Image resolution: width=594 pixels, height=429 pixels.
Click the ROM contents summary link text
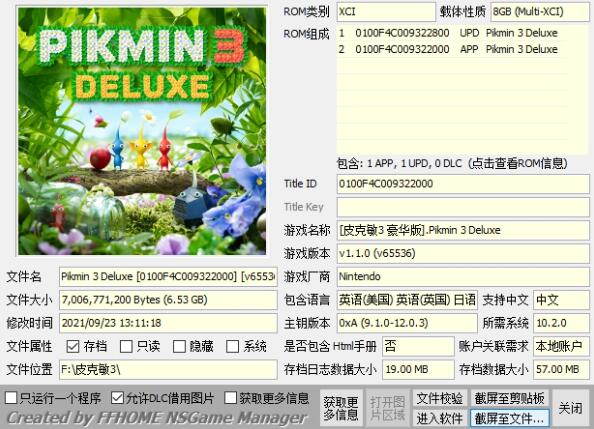pos(452,163)
